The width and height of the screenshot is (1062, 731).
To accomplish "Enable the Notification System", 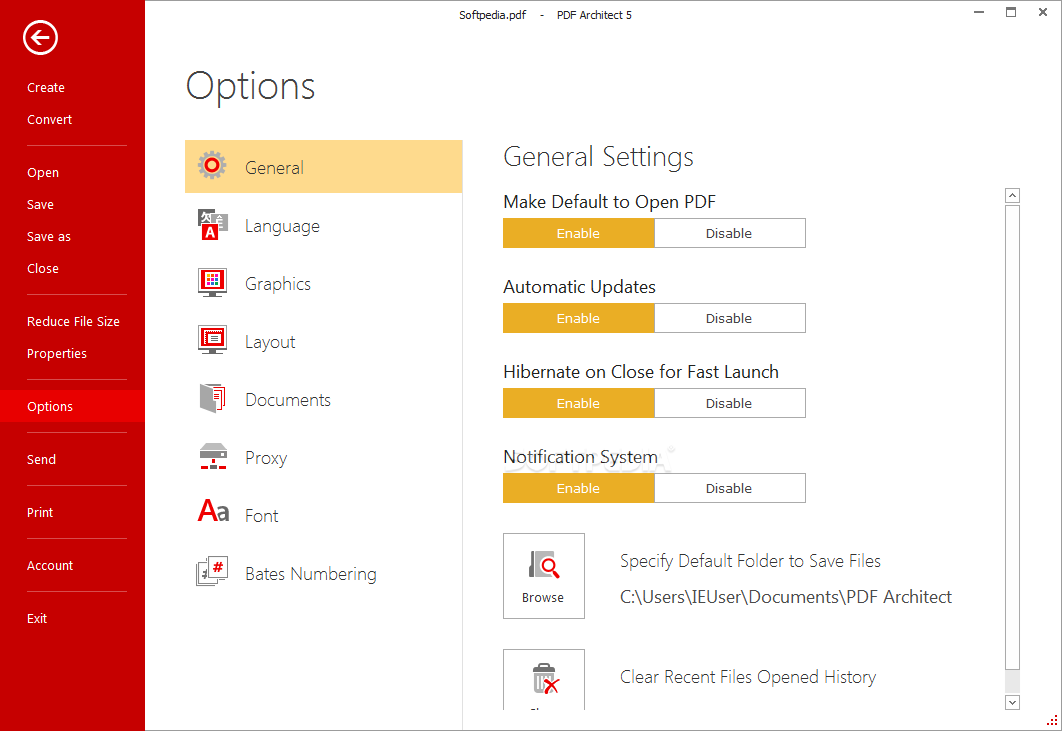I will point(578,488).
